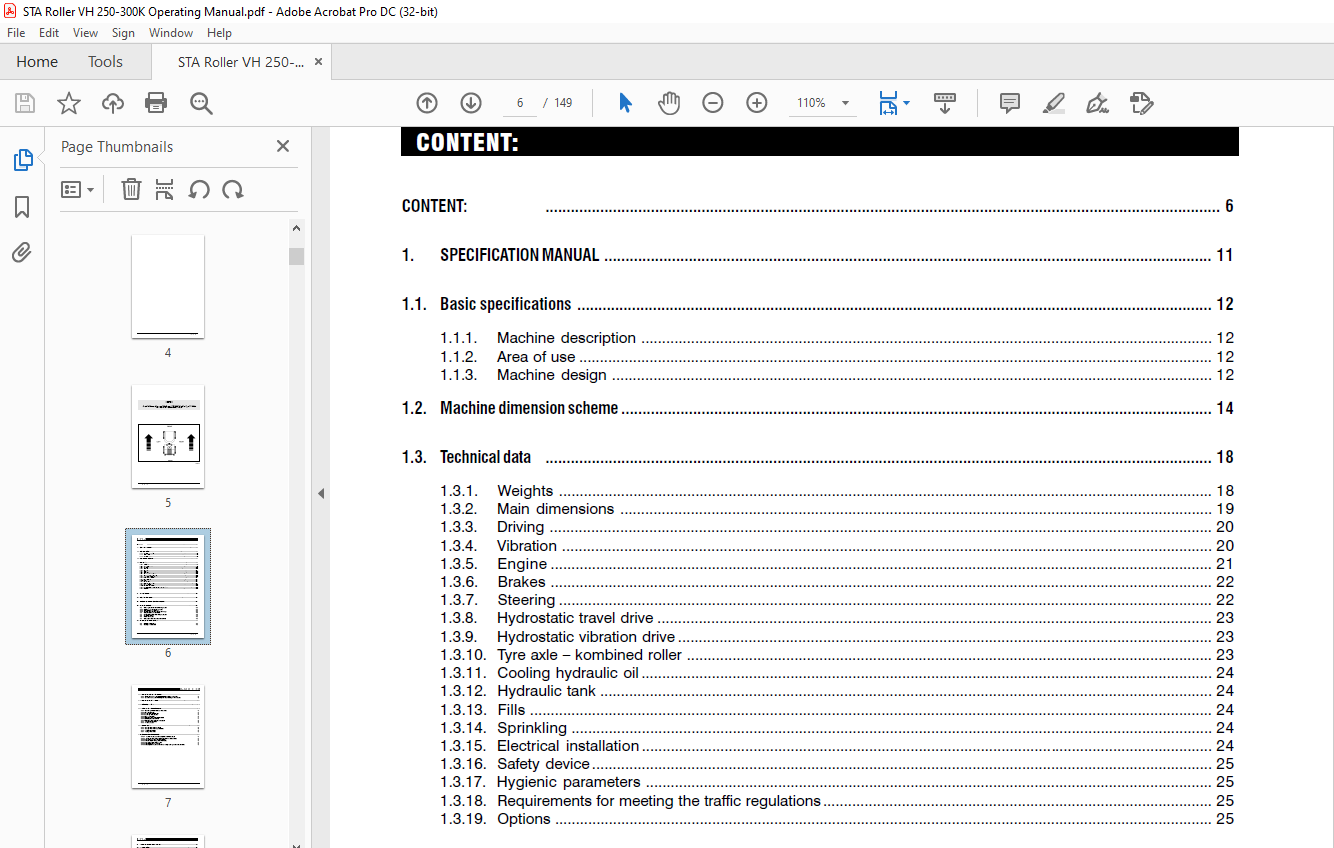This screenshot has width=1334, height=848.
Task: Rotate page clockwise
Action: (233, 189)
